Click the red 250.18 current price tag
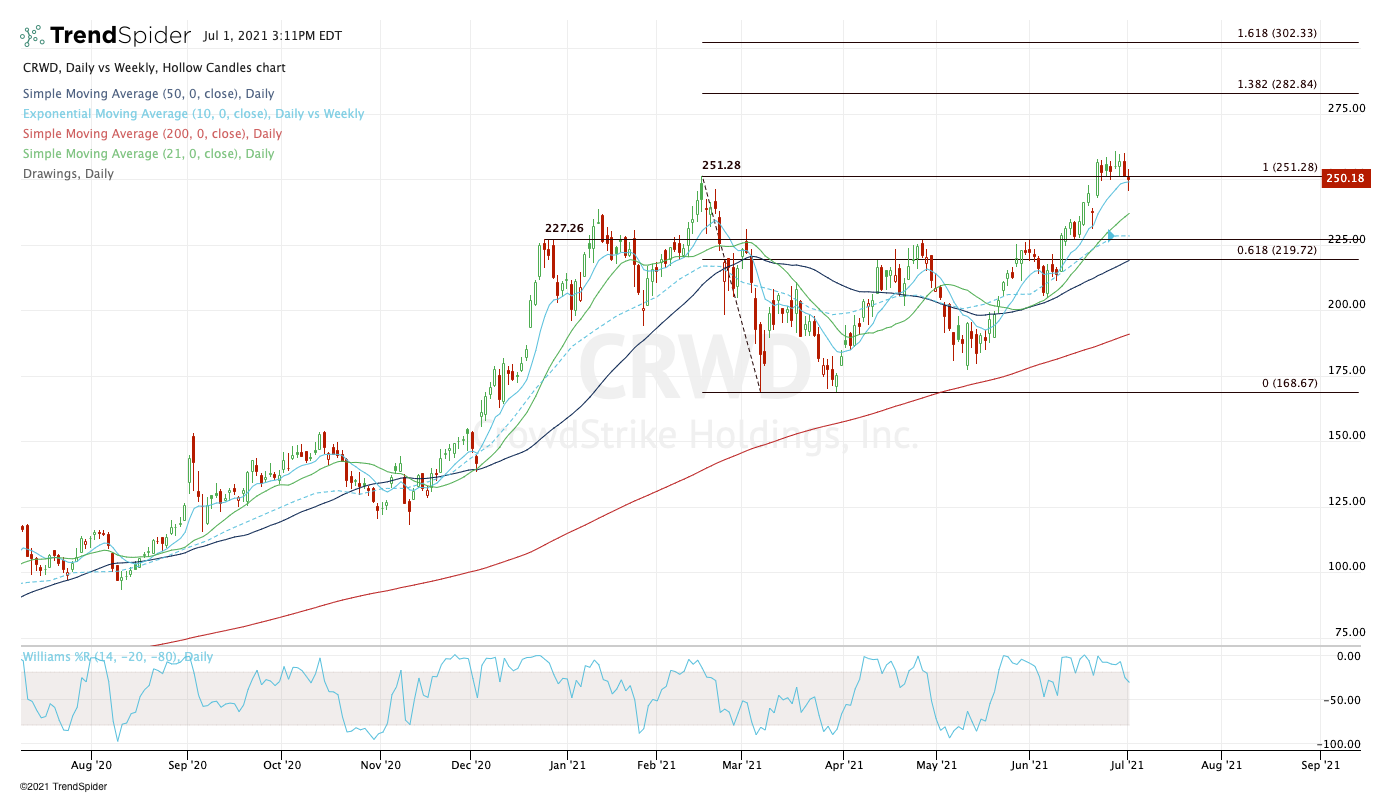The height and width of the screenshot is (796, 1391). tap(1344, 178)
